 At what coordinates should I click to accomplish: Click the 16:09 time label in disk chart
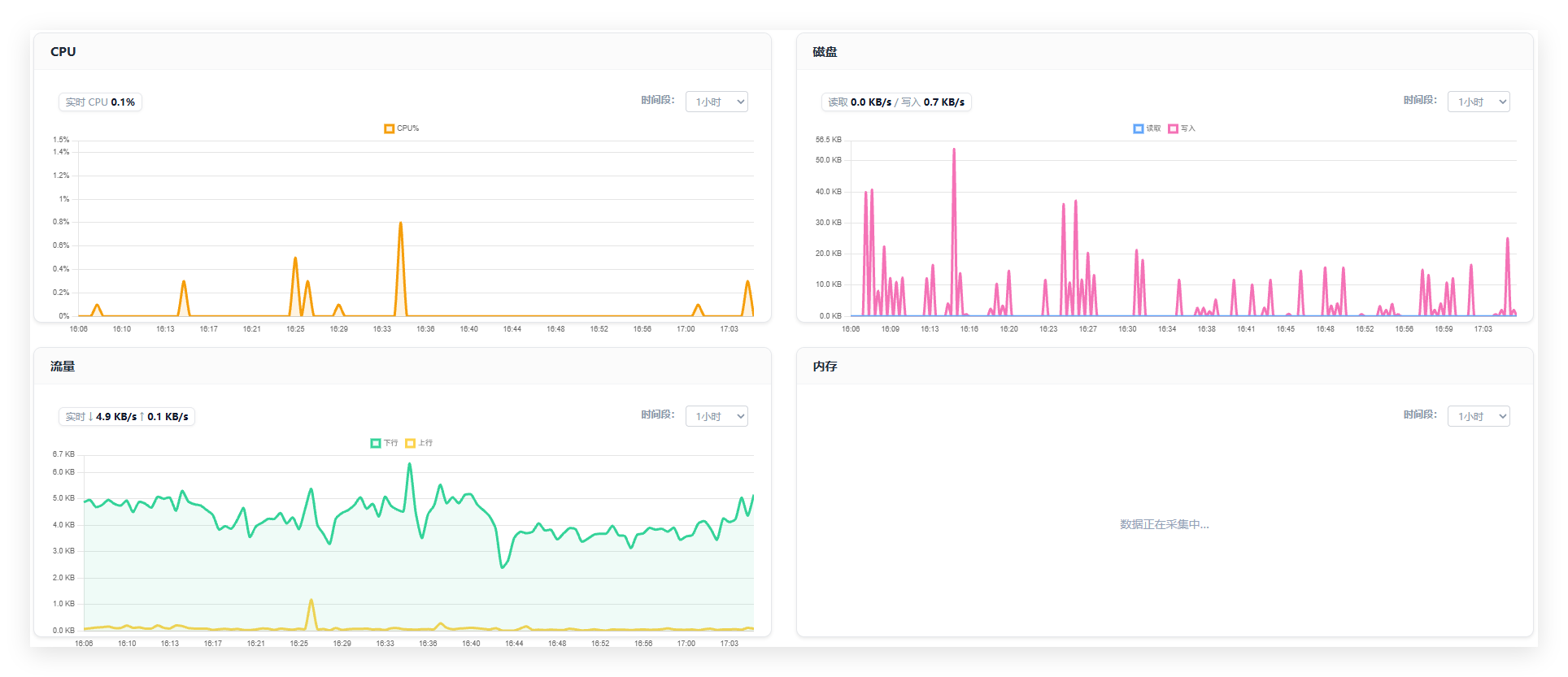coord(891,329)
